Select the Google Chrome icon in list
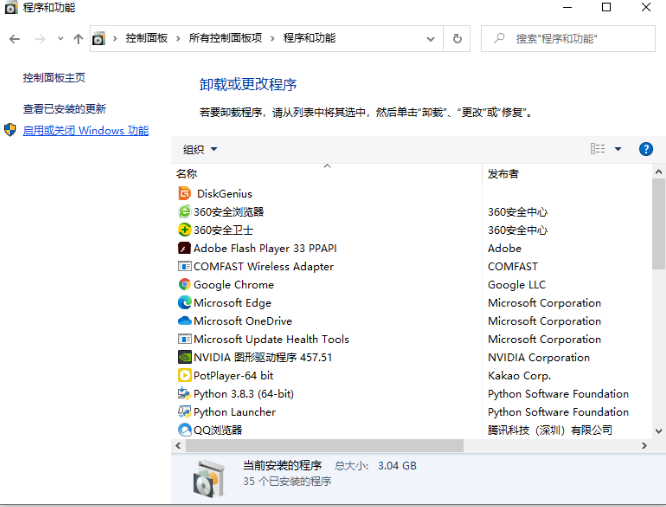666x507 pixels. [x=184, y=285]
